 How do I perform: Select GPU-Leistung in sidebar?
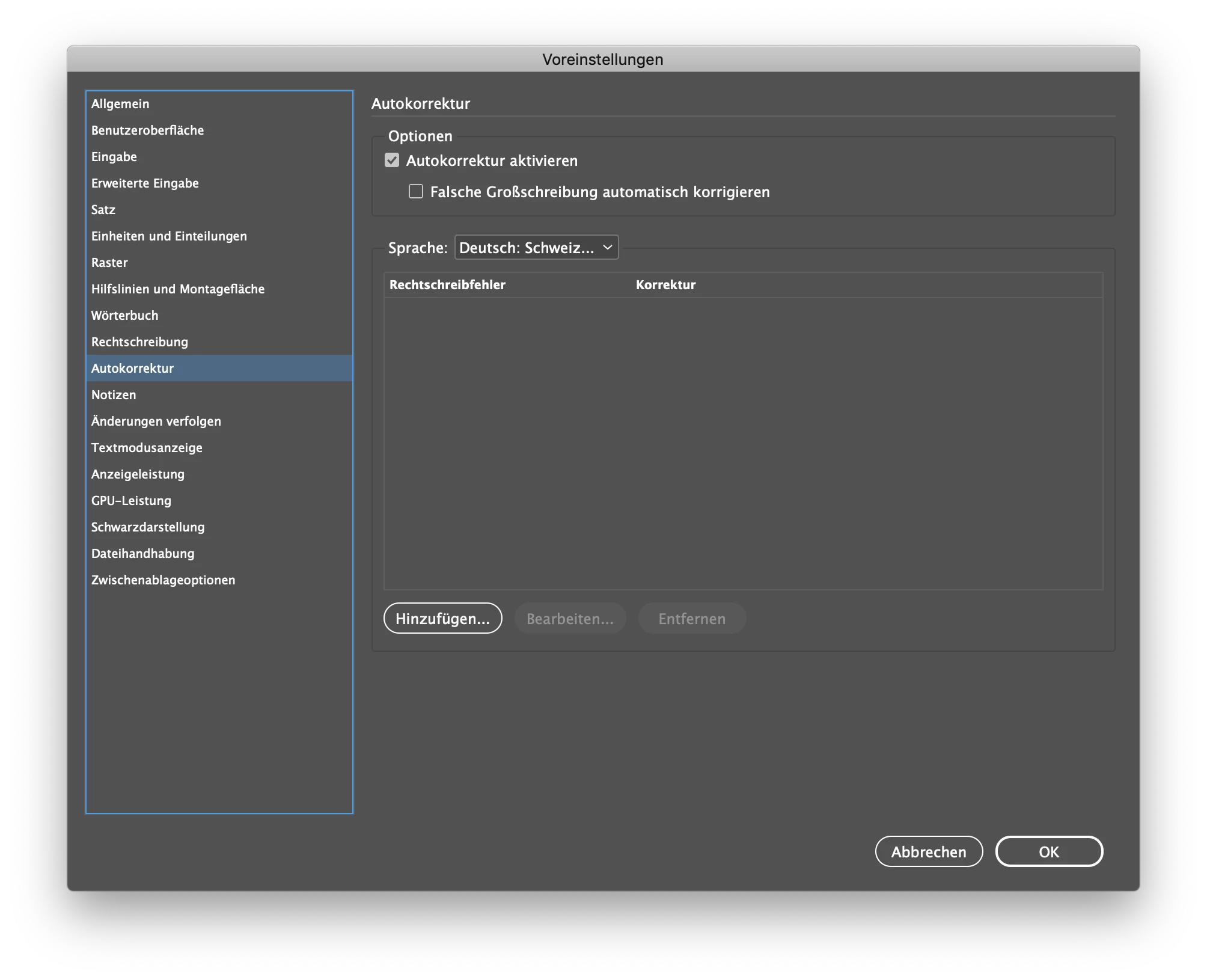pyautogui.click(x=131, y=501)
